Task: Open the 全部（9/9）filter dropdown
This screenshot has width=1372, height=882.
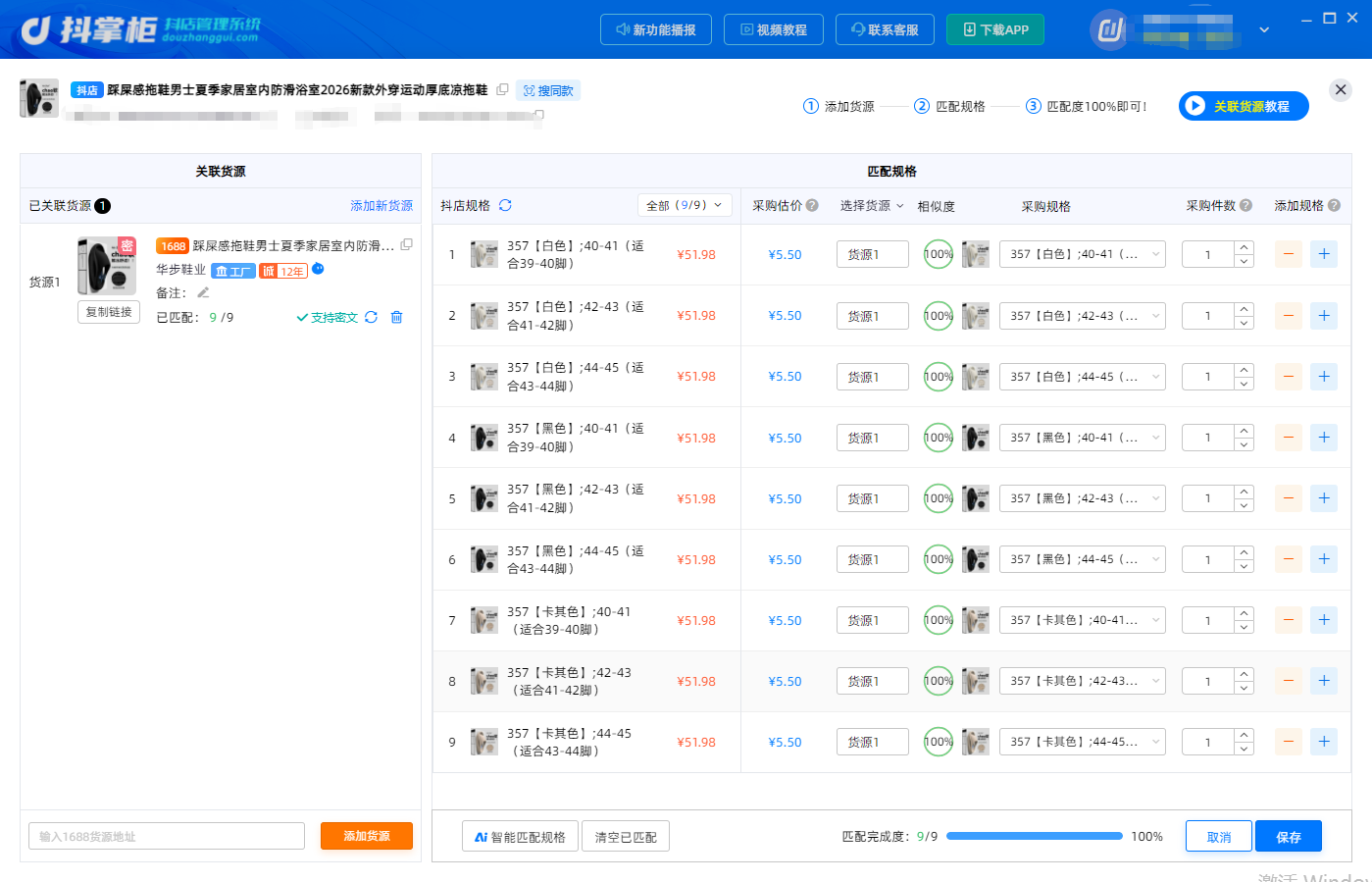Action: tap(685, 205)
